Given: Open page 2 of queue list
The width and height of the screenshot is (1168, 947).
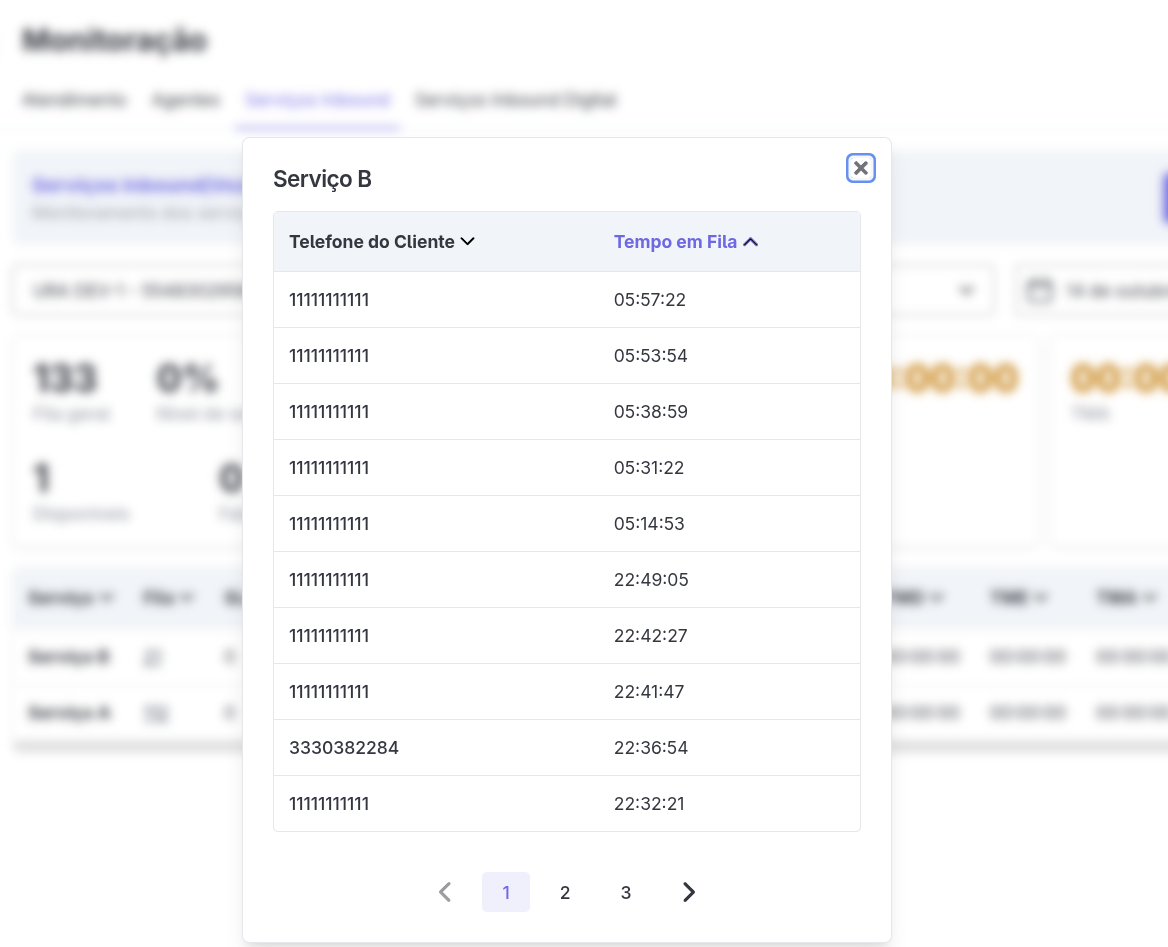Looking at the screenshot, I should [565, 892].
